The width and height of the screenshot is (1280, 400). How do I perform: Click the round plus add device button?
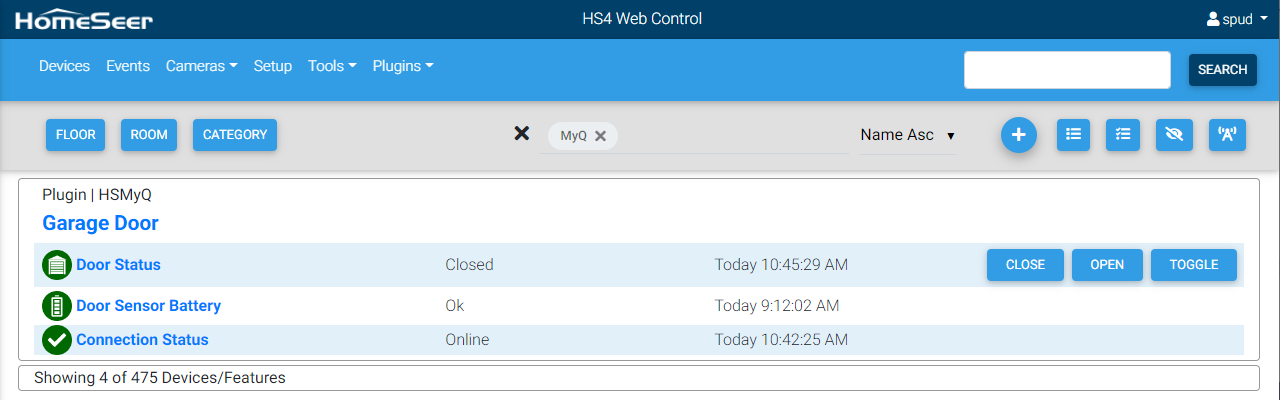coord(1018,135)
